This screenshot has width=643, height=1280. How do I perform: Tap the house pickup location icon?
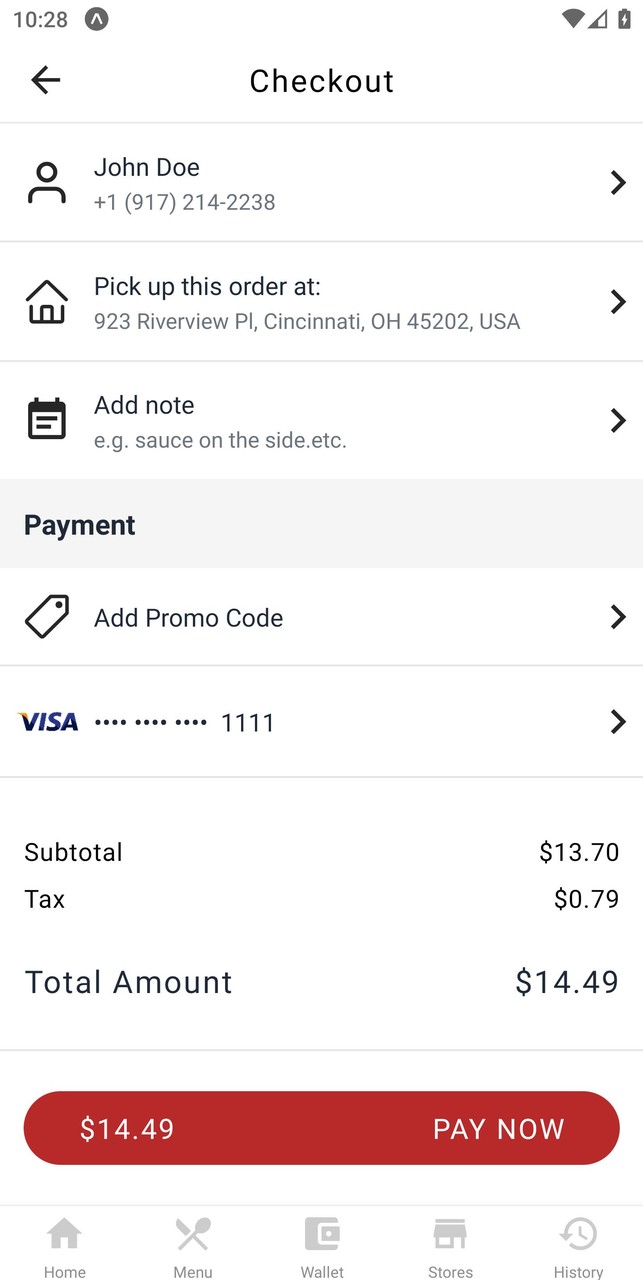[47, 302]
